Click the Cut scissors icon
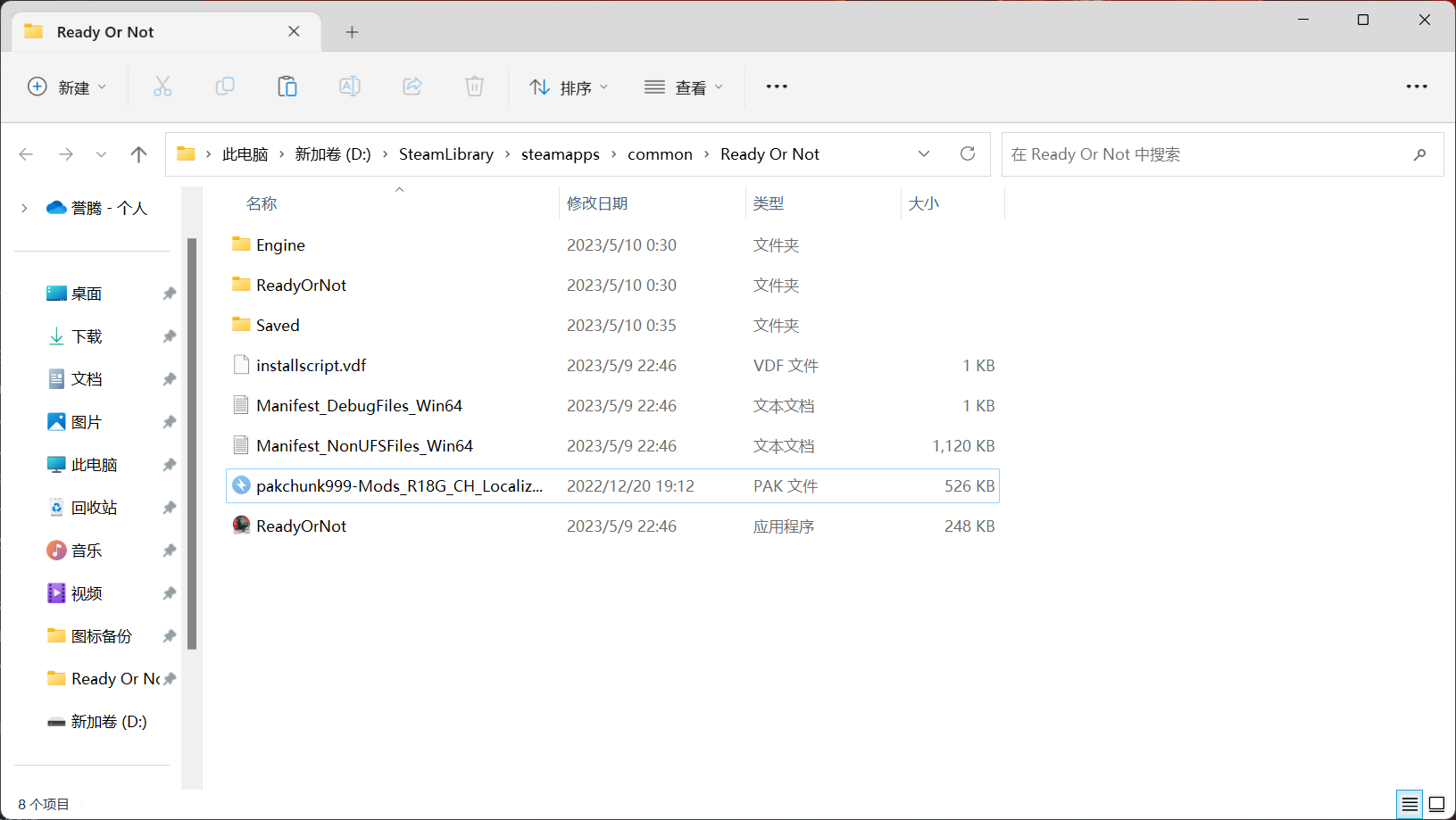The width and height of the screenshot is (1456, 820). click(x=162, y=87)
